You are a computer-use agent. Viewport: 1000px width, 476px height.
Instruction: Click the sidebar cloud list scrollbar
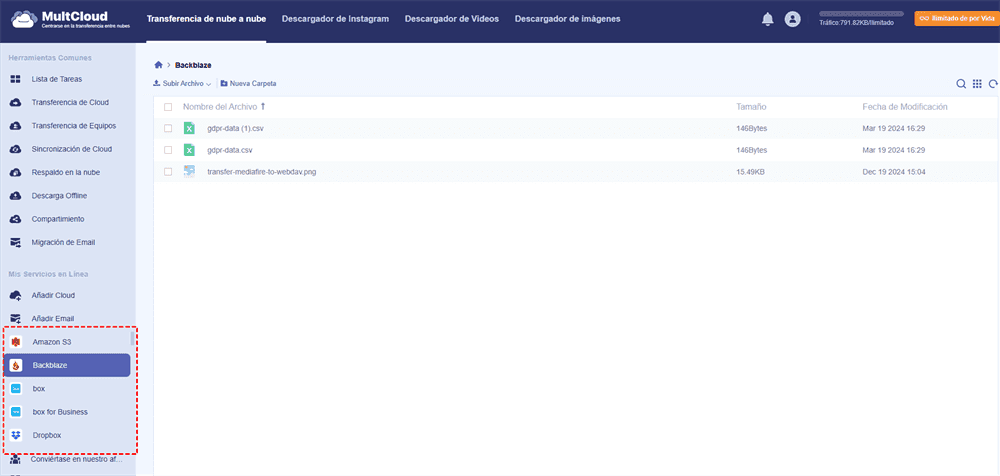click(x=133, y=338)
